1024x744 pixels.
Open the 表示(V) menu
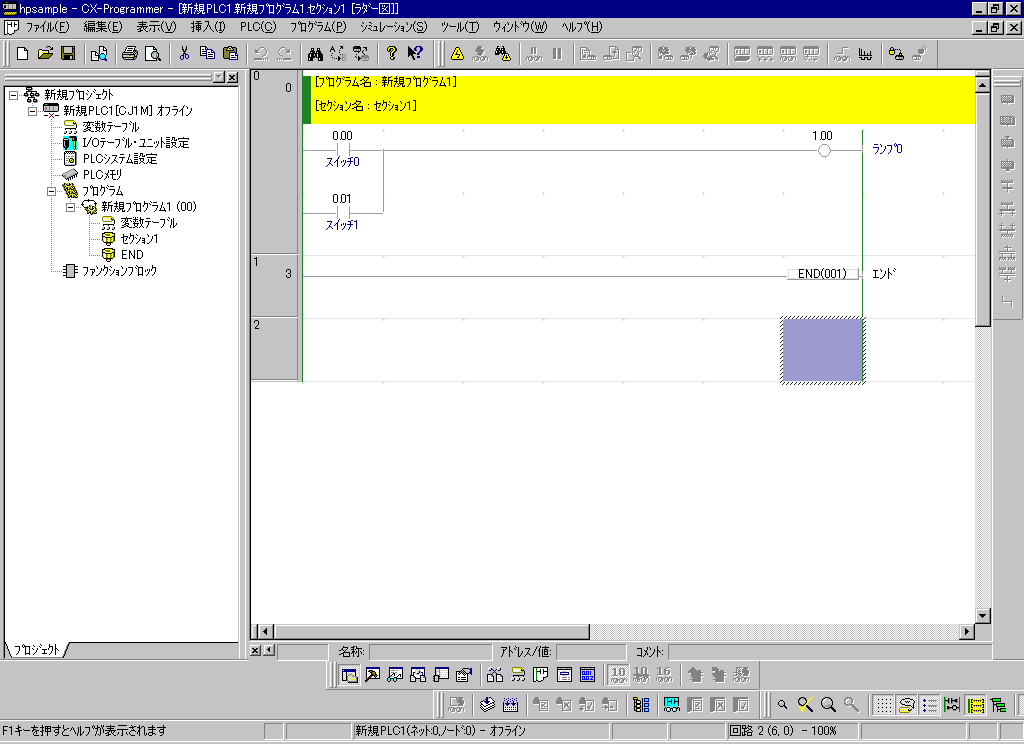tap(156, 27)
